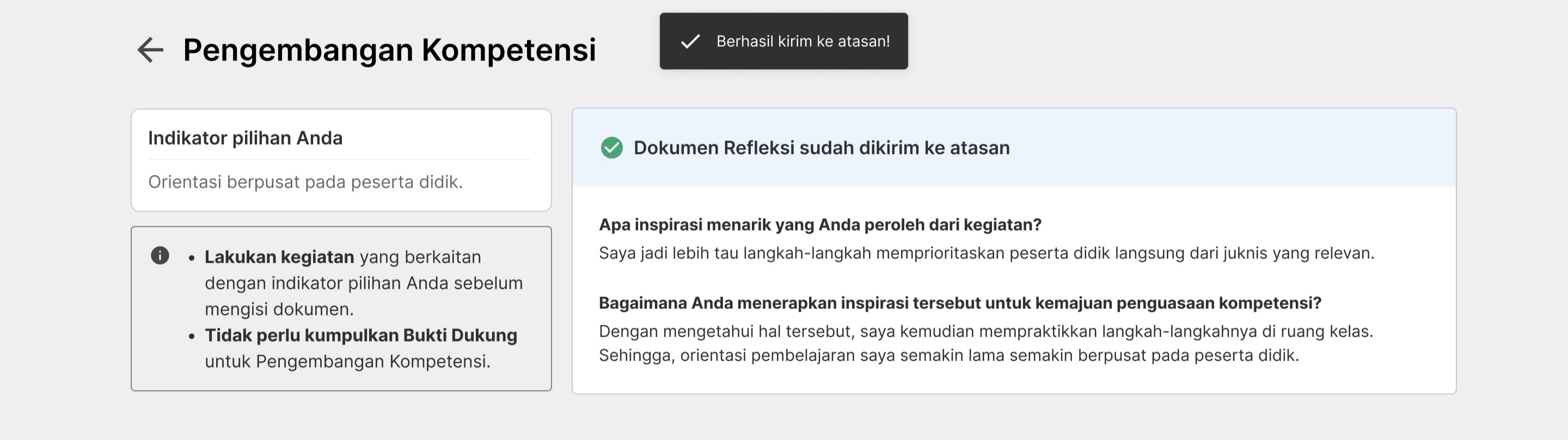
Task: Click the green success check icon
Action: [x=612, y=148]
